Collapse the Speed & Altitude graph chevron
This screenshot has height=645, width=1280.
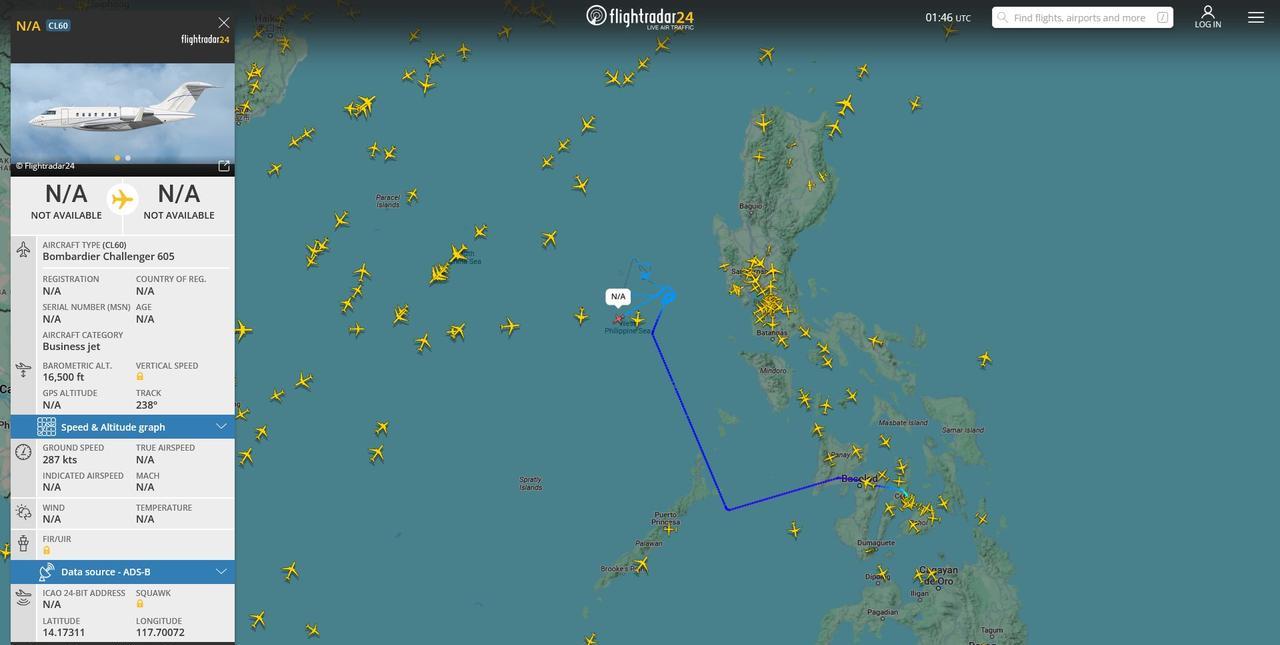pyautogui.click(x=221, y=427)
